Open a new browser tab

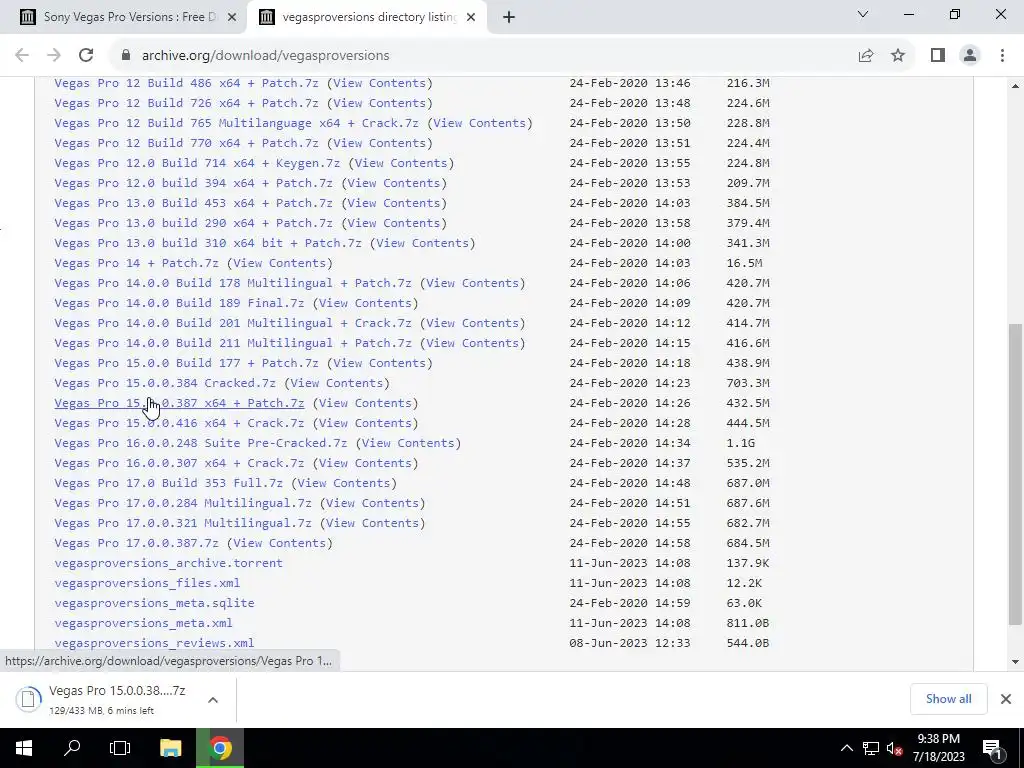tap(509, 17)
